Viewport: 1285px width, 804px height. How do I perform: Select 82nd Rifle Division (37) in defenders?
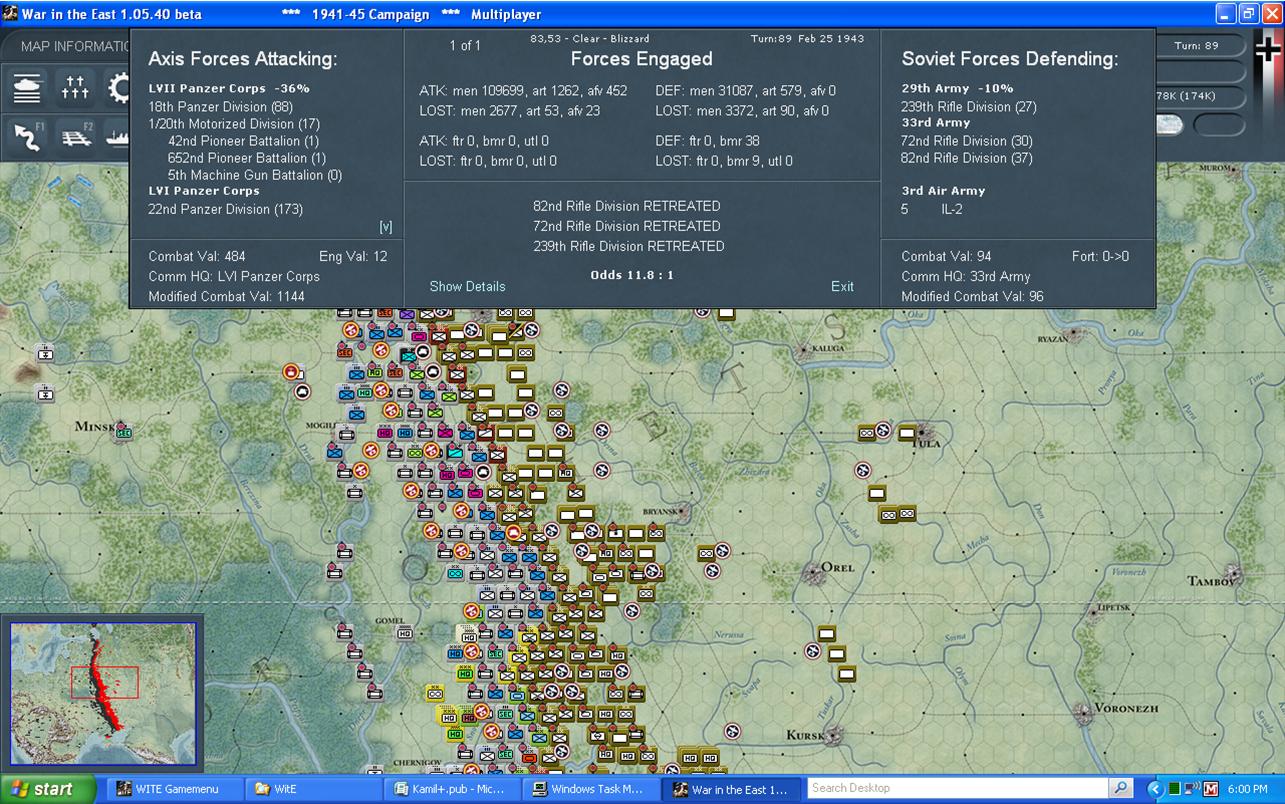[x=967, y=158]
